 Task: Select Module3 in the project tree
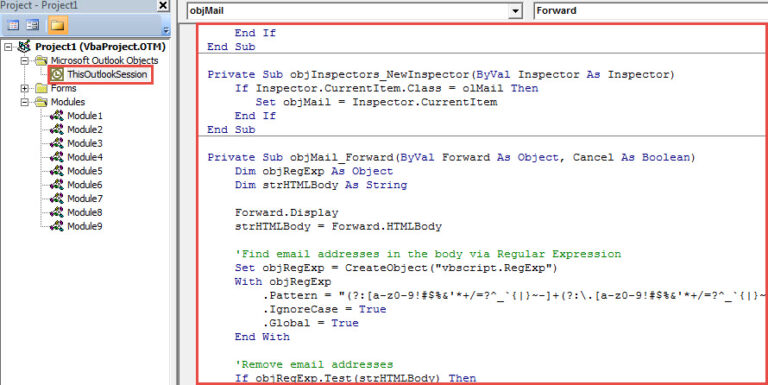(85, 143)
